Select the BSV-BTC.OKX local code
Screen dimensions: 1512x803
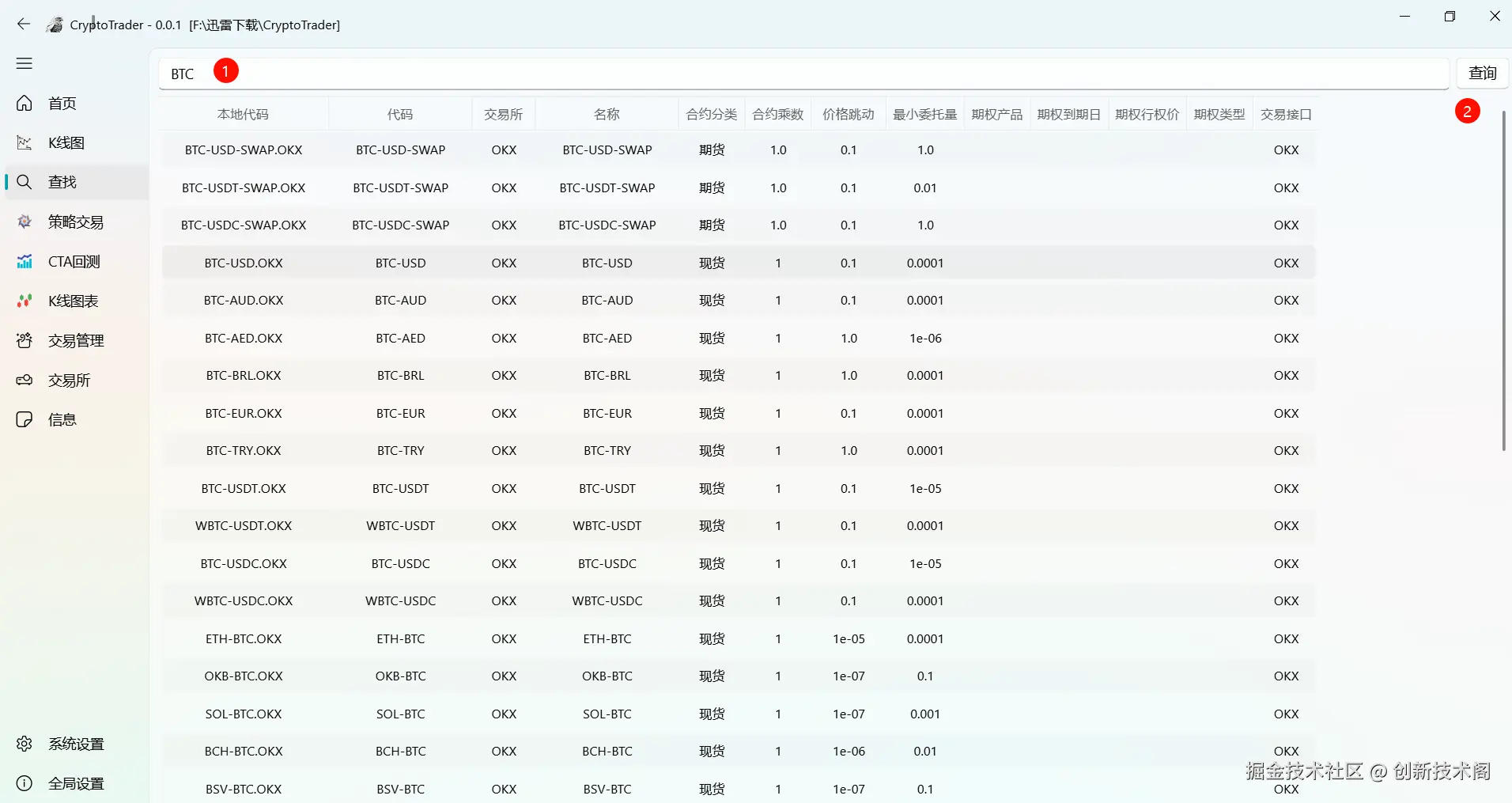(244, 790)
